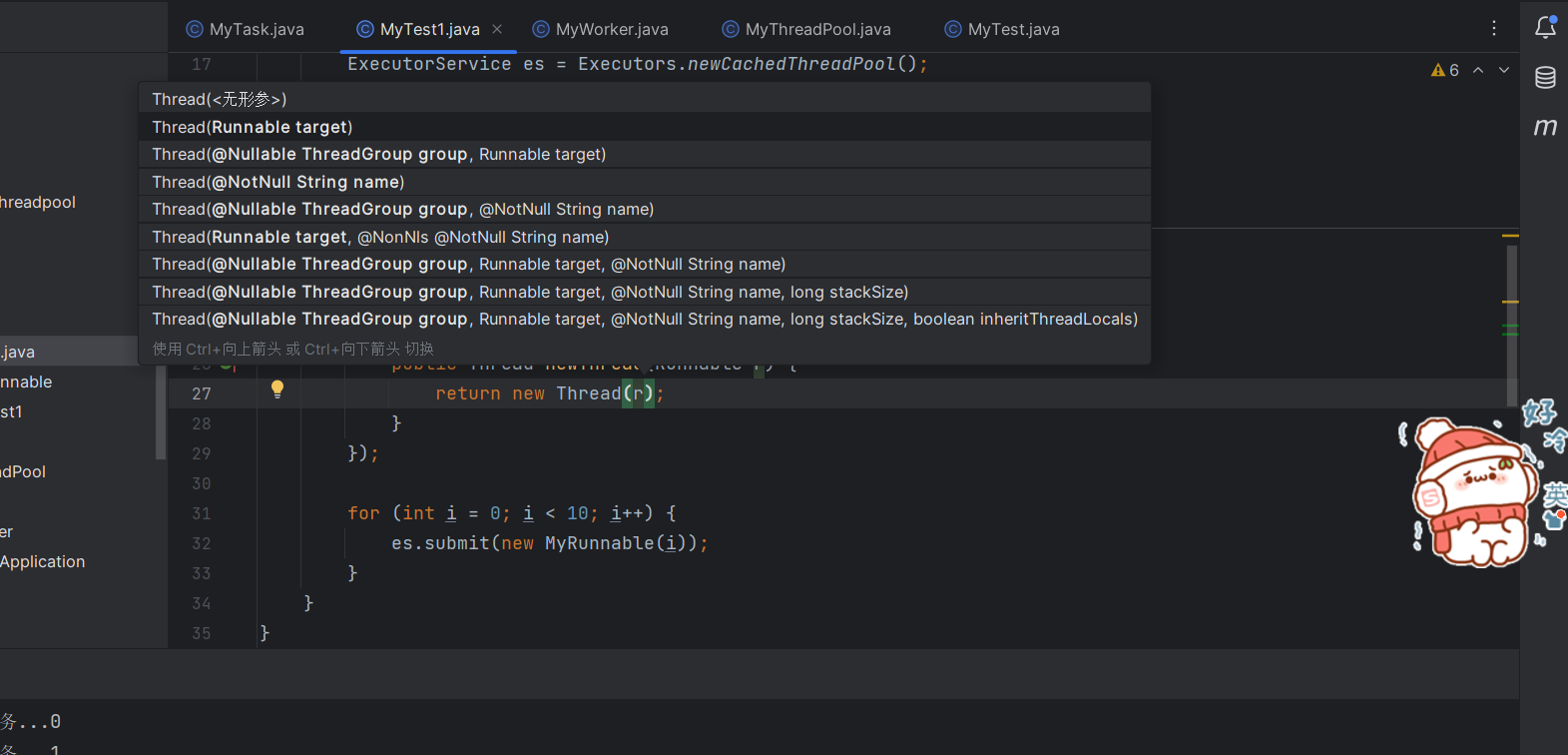
Task: Click the Sogou skin shirt icon
Action: coord(1554,519)
